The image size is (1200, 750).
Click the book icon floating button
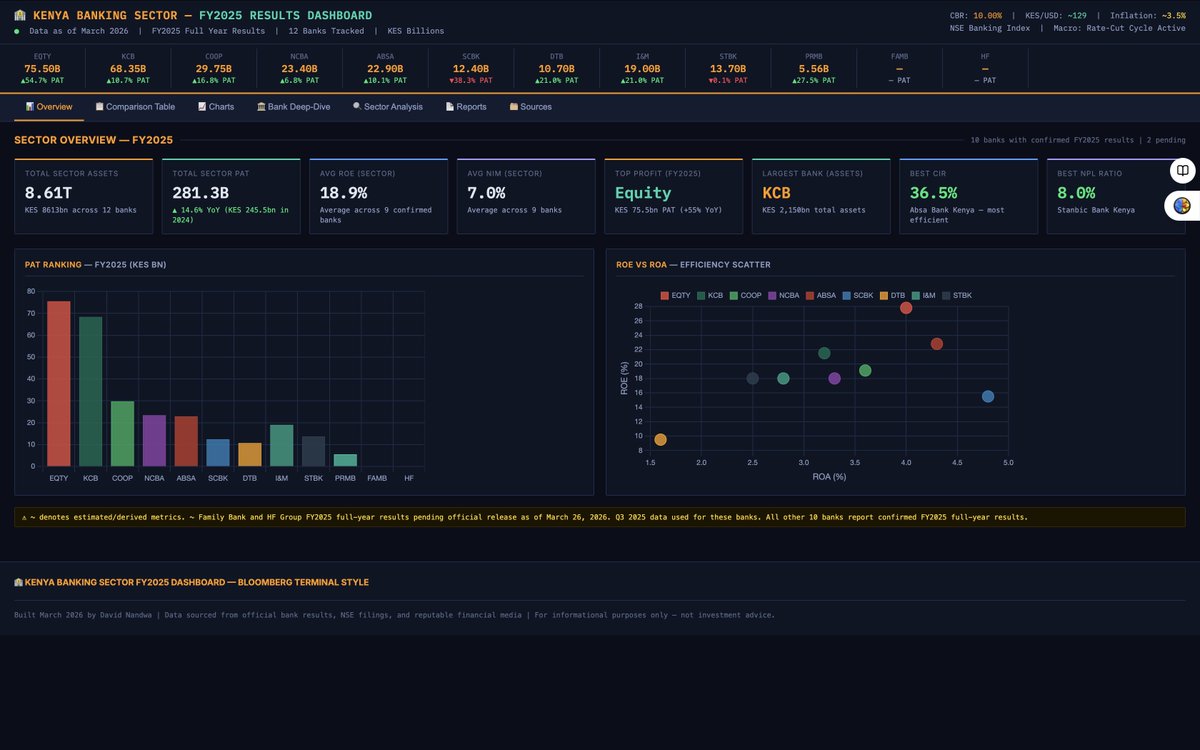coord(1183,171)
